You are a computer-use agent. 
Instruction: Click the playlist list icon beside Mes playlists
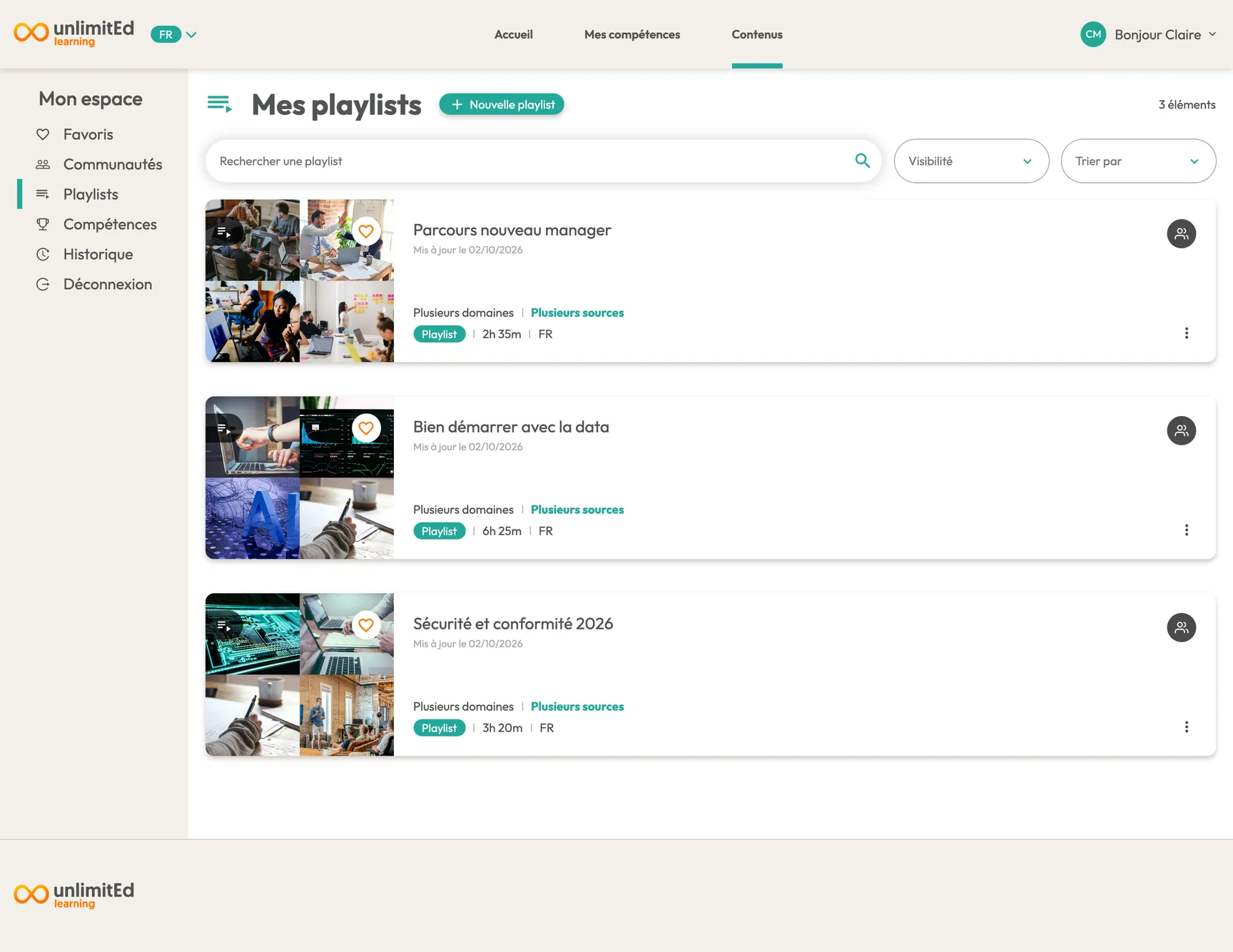pos(220,104)
